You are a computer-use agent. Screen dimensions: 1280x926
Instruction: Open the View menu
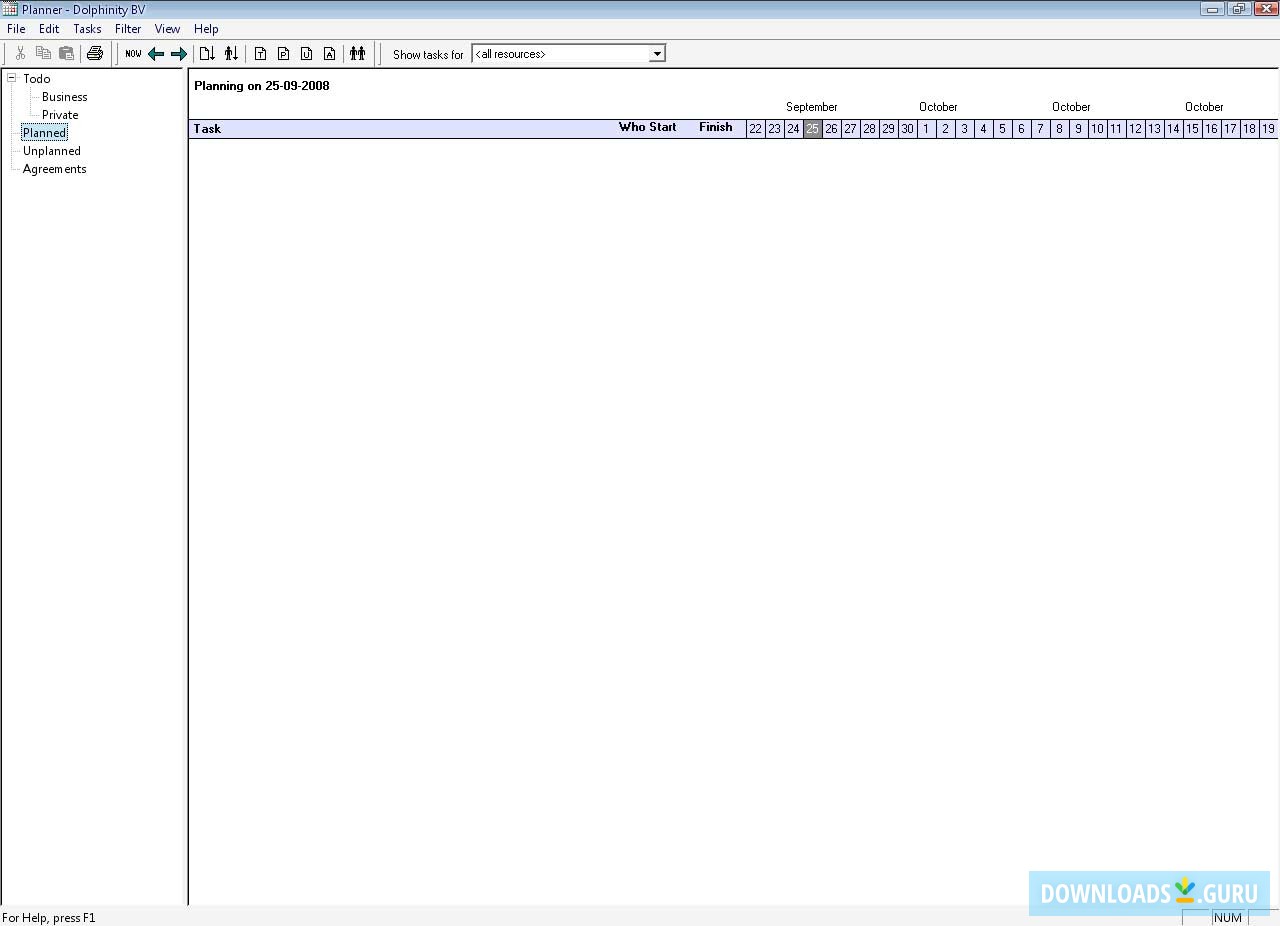pos(168,29)
